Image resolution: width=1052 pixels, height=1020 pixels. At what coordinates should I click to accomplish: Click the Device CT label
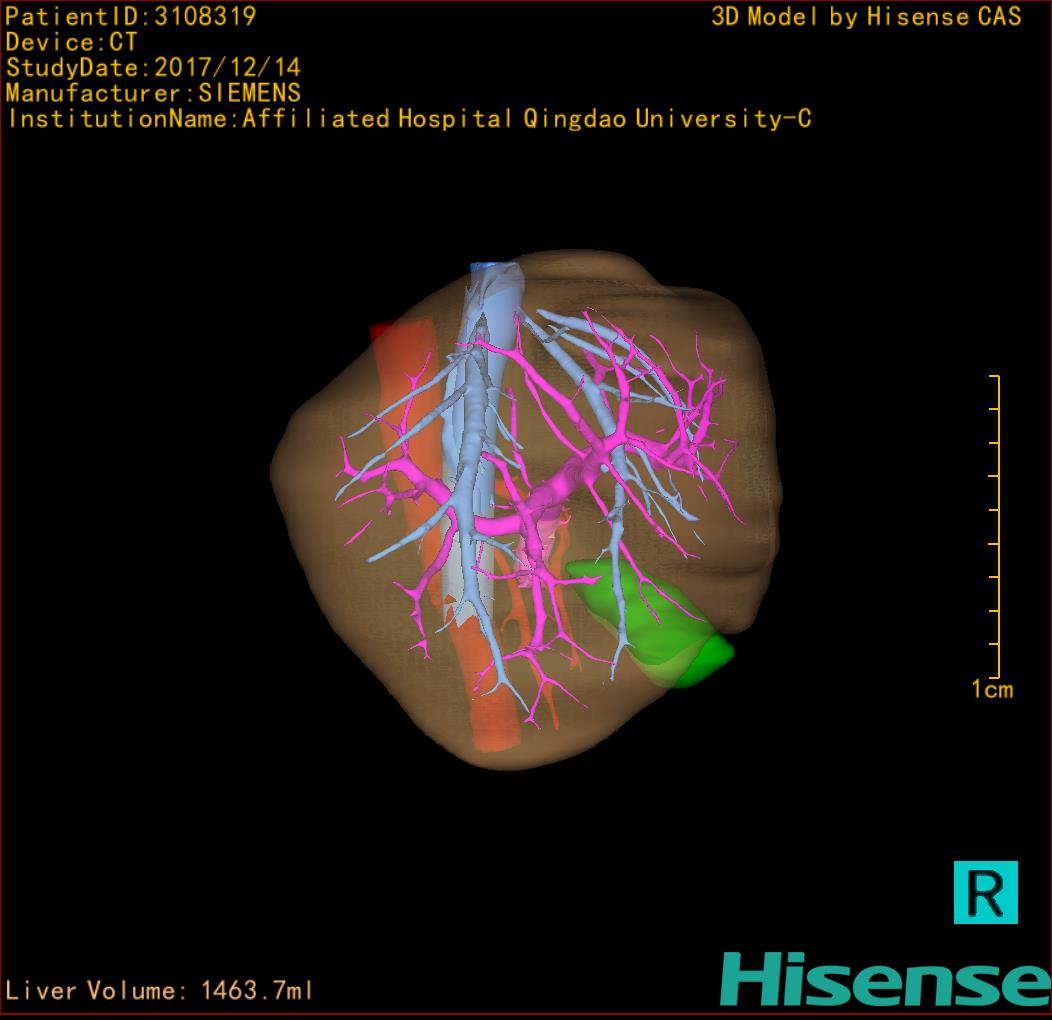71,42
